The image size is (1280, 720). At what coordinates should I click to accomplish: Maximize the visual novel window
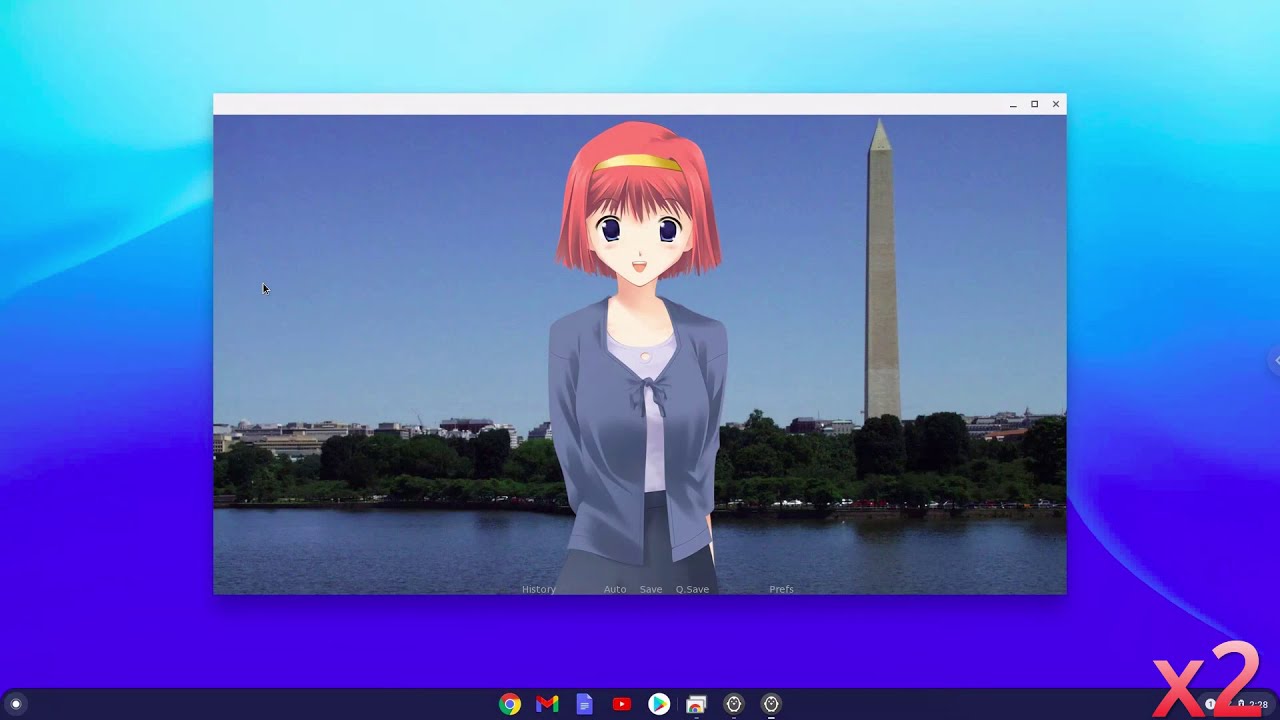click(1034, 104)
